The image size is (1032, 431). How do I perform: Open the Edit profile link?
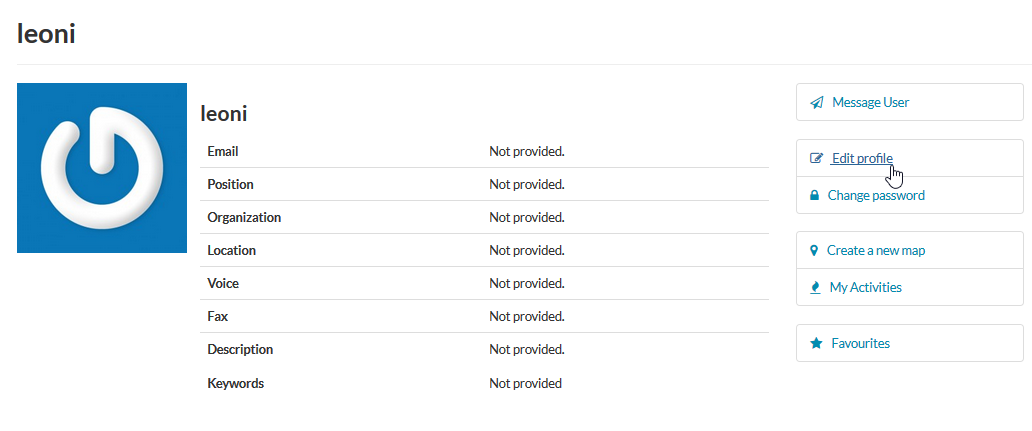click(862, 158)
